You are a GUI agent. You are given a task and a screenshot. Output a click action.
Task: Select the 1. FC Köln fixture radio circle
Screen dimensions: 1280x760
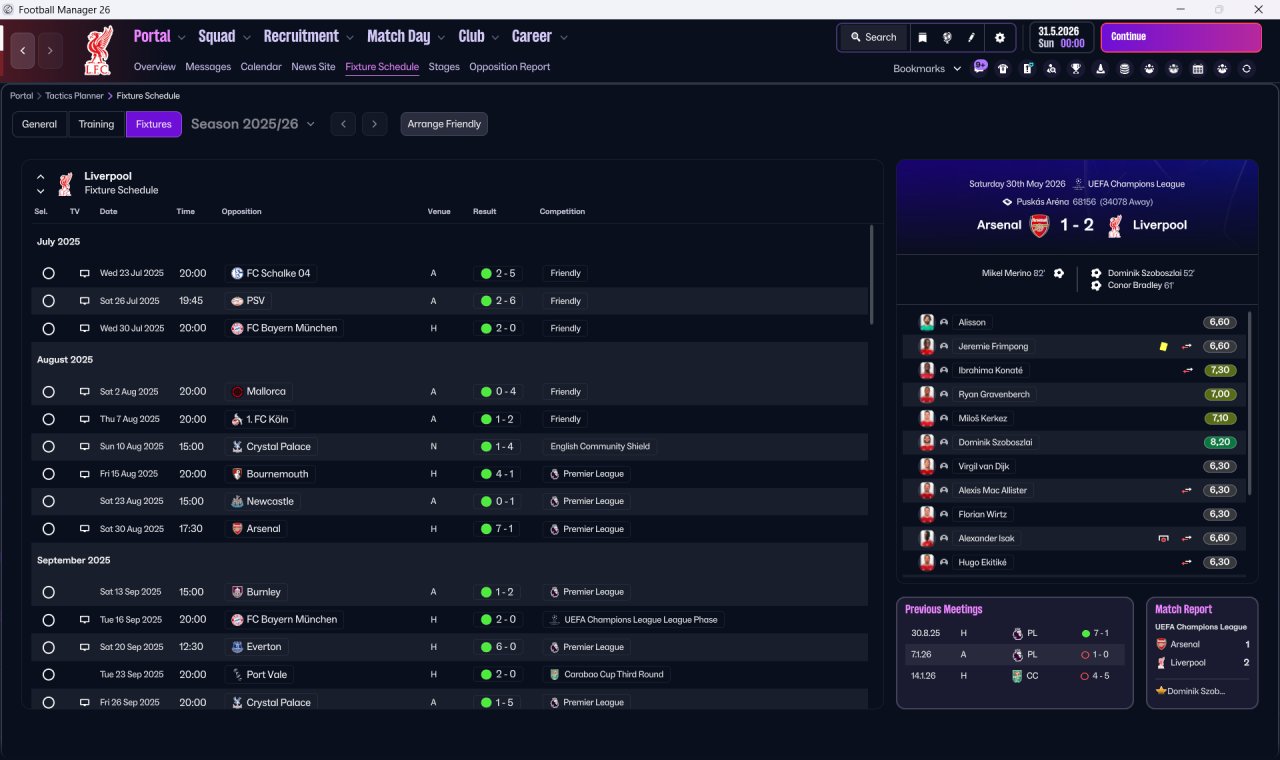click(x=48, y=419)
